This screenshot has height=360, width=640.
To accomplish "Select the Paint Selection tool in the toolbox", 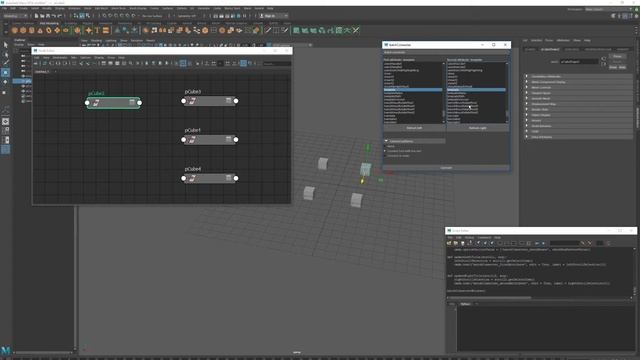I will [5, 63].
